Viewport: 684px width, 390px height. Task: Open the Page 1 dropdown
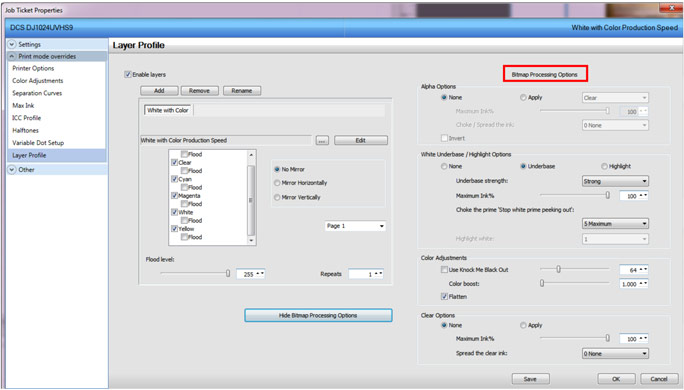355,226
